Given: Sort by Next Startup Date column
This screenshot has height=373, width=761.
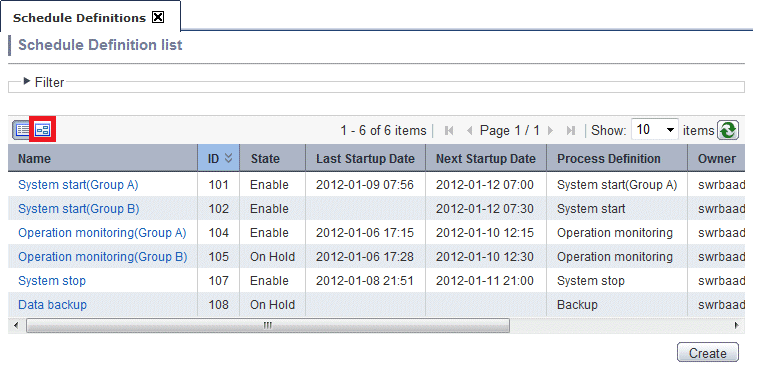Looking at the screenshot, I should click(x=486, y=158).
